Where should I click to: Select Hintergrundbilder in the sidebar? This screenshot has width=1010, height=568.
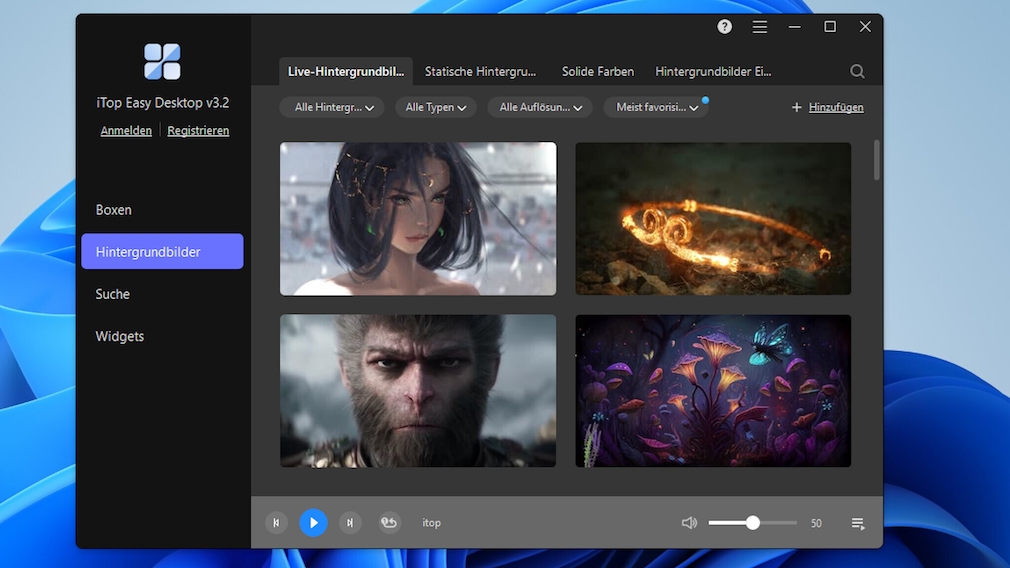(x=162, y=251)
